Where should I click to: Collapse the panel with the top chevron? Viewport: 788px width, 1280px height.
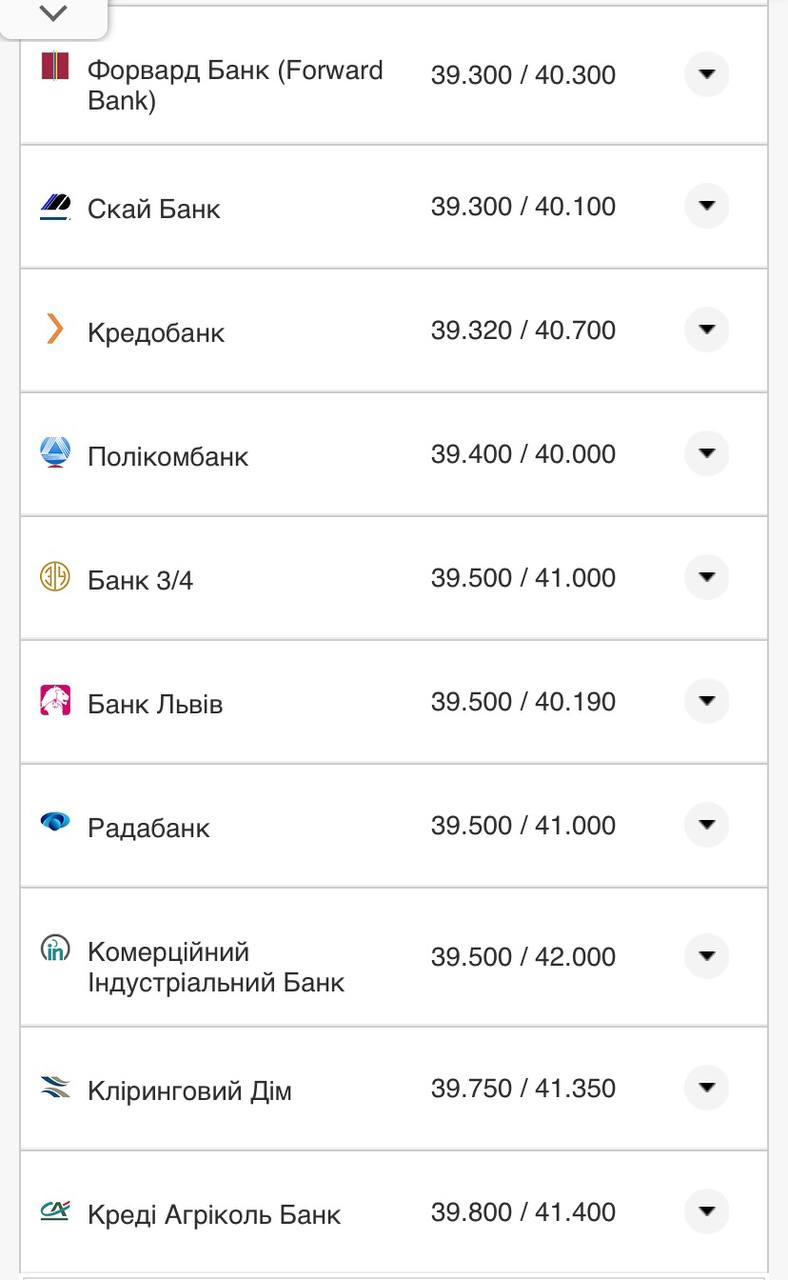pyautogui.click(x=53, y=14)
